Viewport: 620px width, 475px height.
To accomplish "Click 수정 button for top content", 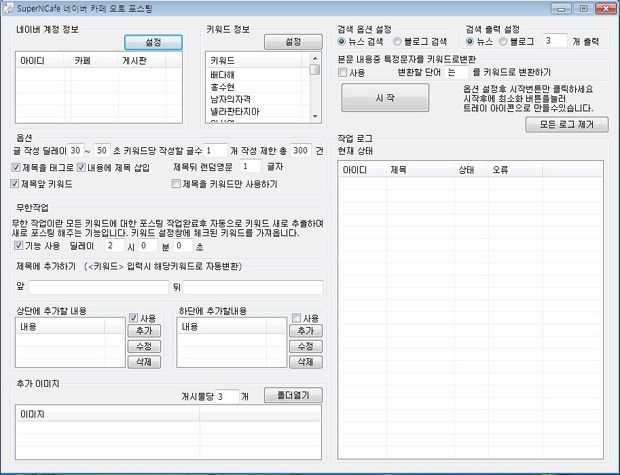I will coord(144,346).
